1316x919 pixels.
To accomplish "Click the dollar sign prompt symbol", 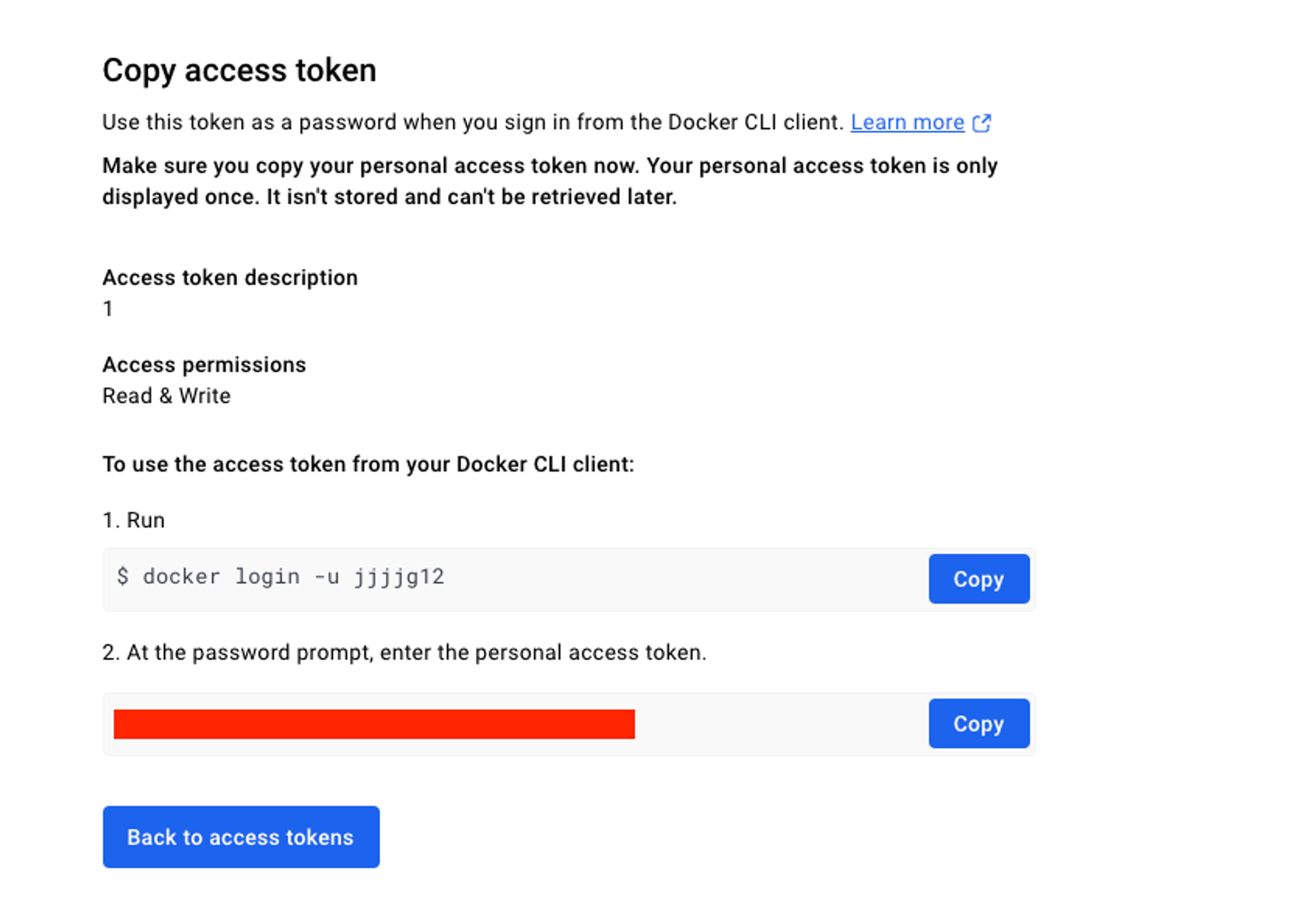I will tap(122, 577).
